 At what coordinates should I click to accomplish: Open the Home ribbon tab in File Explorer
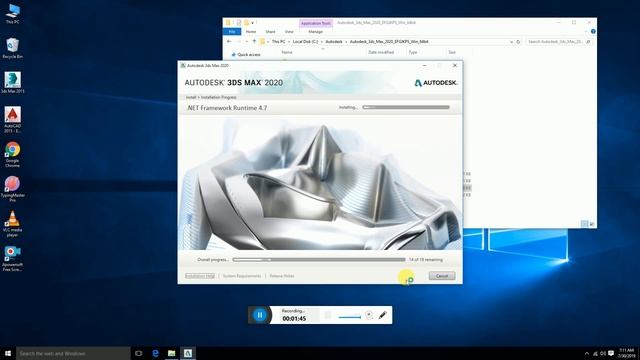coord(251,31)
